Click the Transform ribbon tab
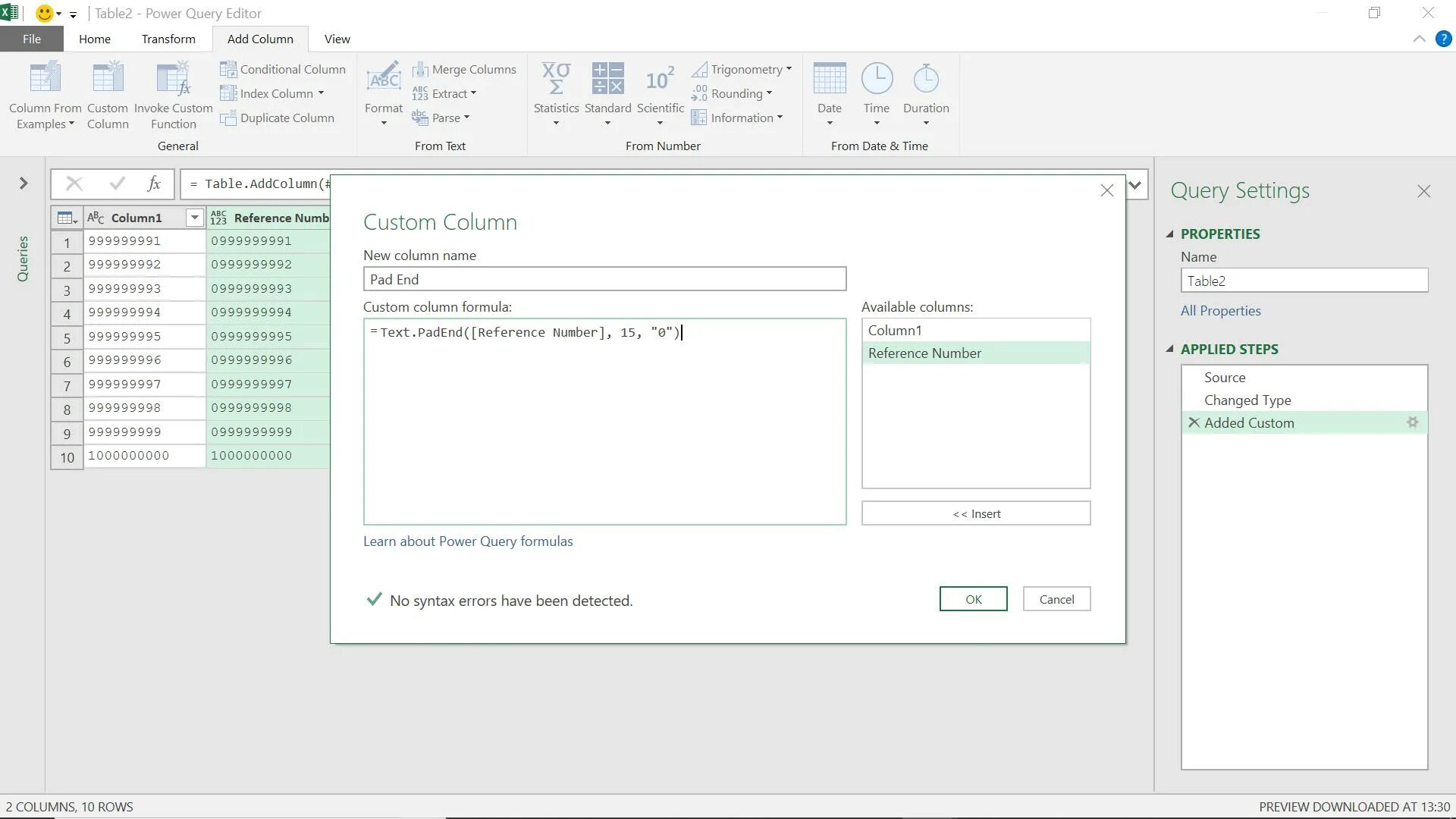The height and width of the screenshot is (819, 1456). tap(168, 38)
